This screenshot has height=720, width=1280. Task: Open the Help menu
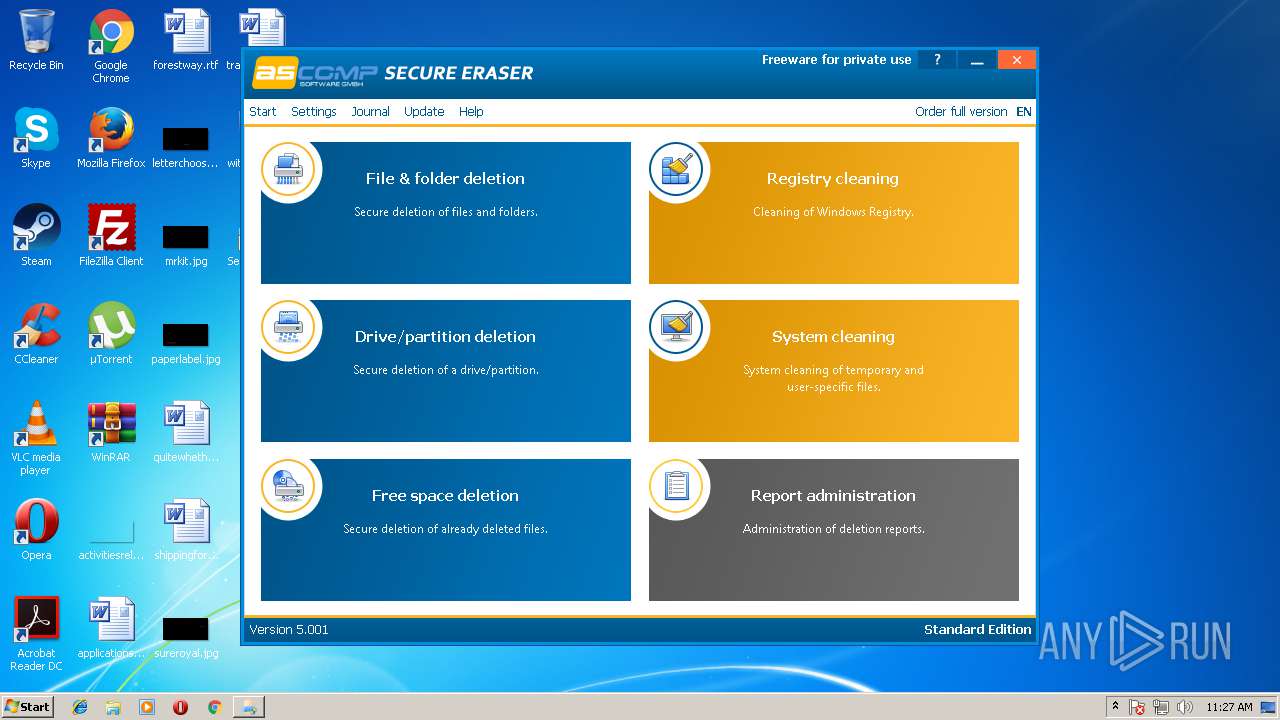tap(471, 111)
